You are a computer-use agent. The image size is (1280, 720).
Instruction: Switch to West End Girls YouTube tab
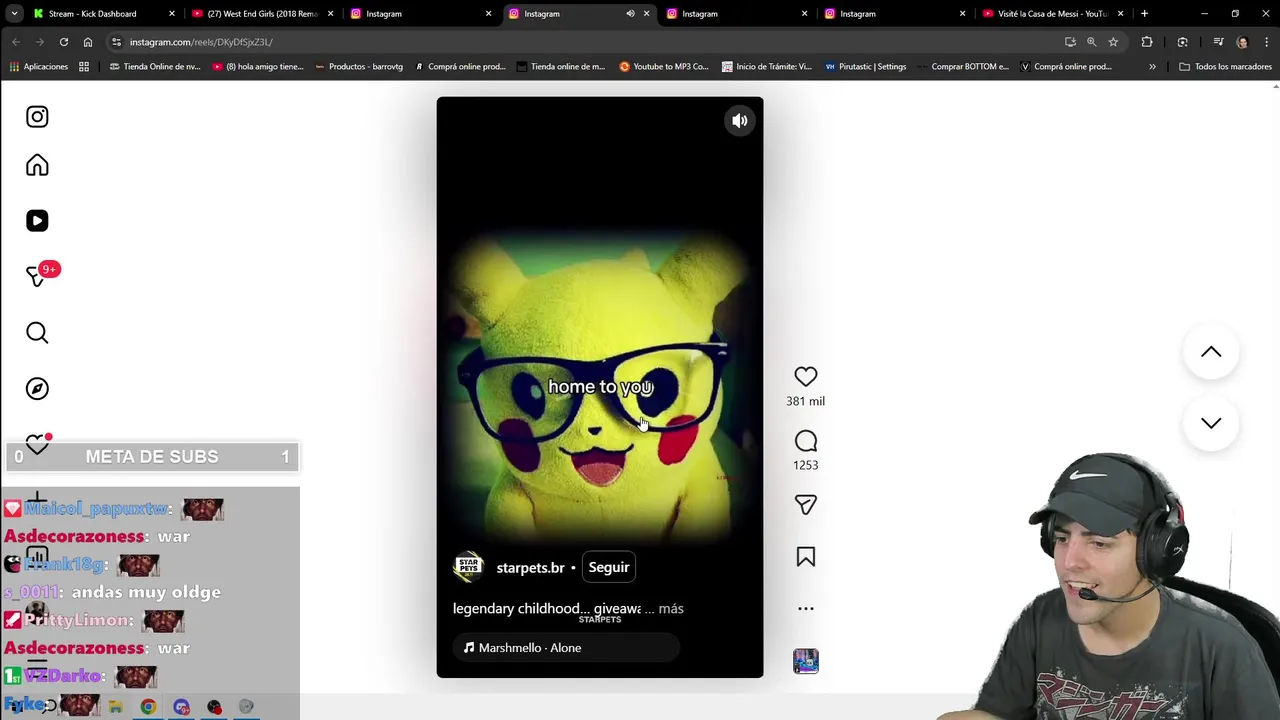click(x=262, y=14)
